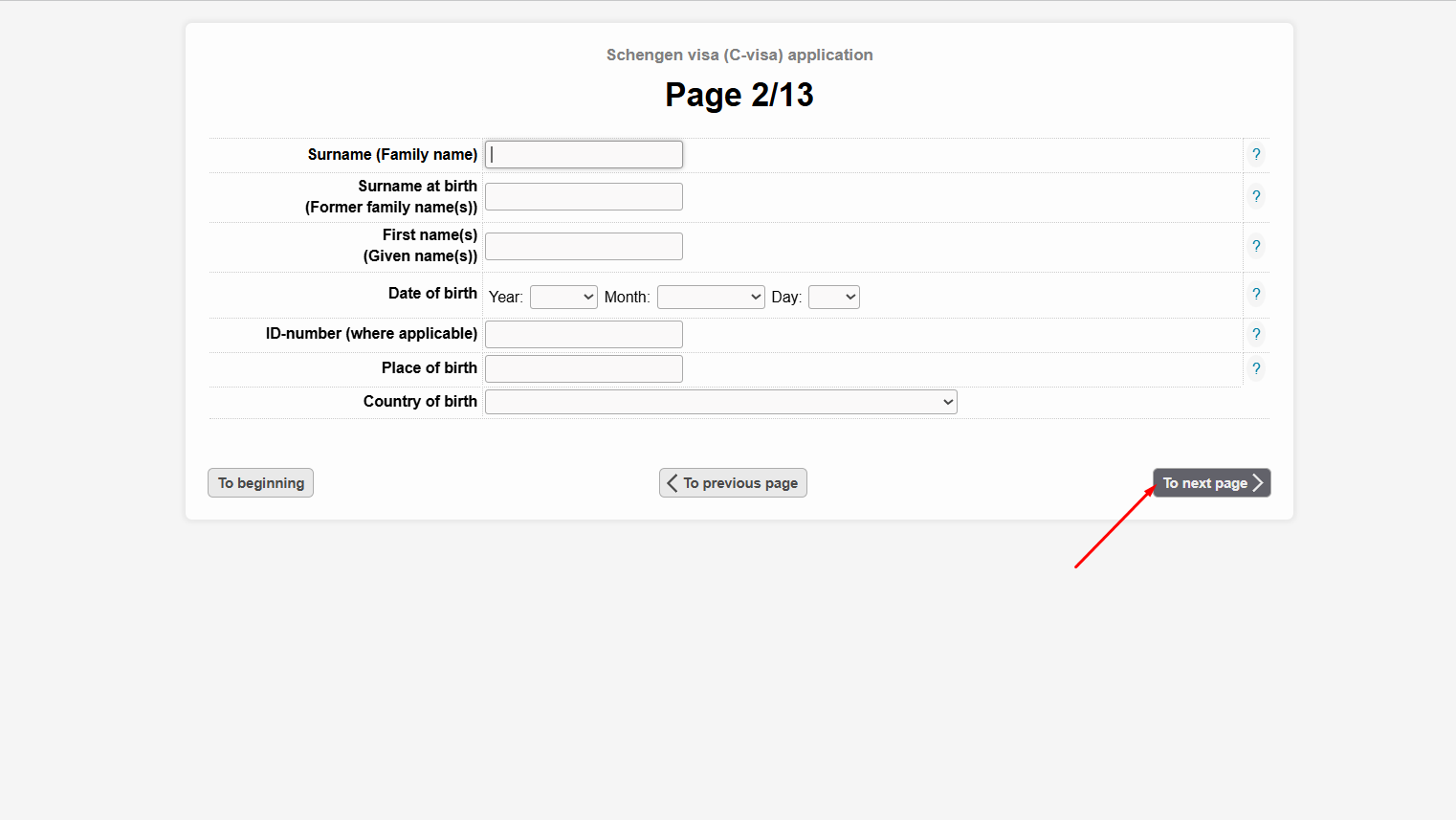The image size is (1456, 820).
Task: Focus the Surname (Family name) input
Action: (x=584, y=154)
